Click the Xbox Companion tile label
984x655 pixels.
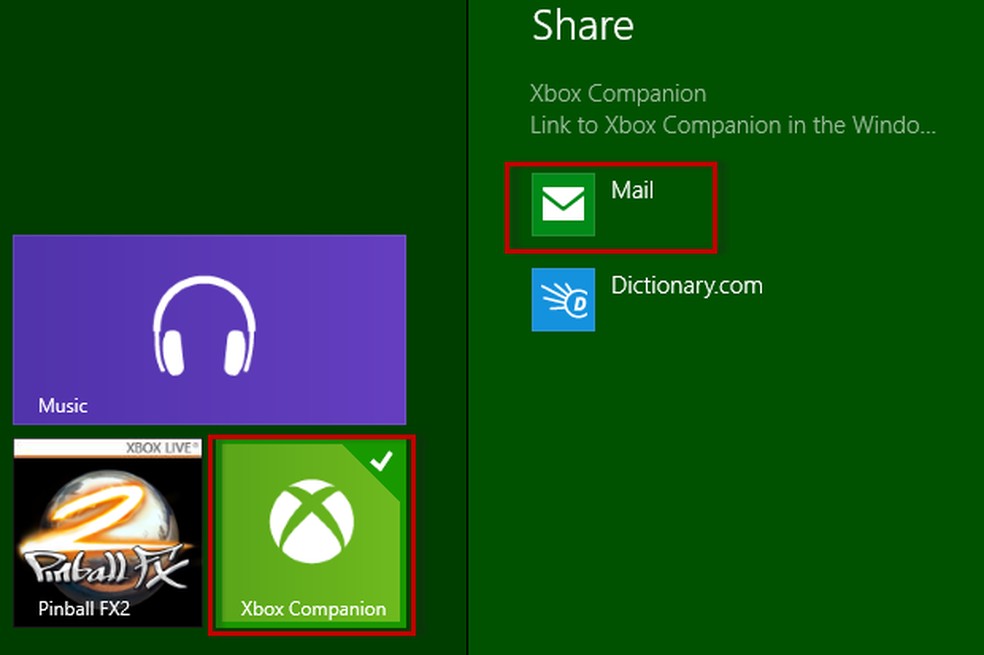313,609
